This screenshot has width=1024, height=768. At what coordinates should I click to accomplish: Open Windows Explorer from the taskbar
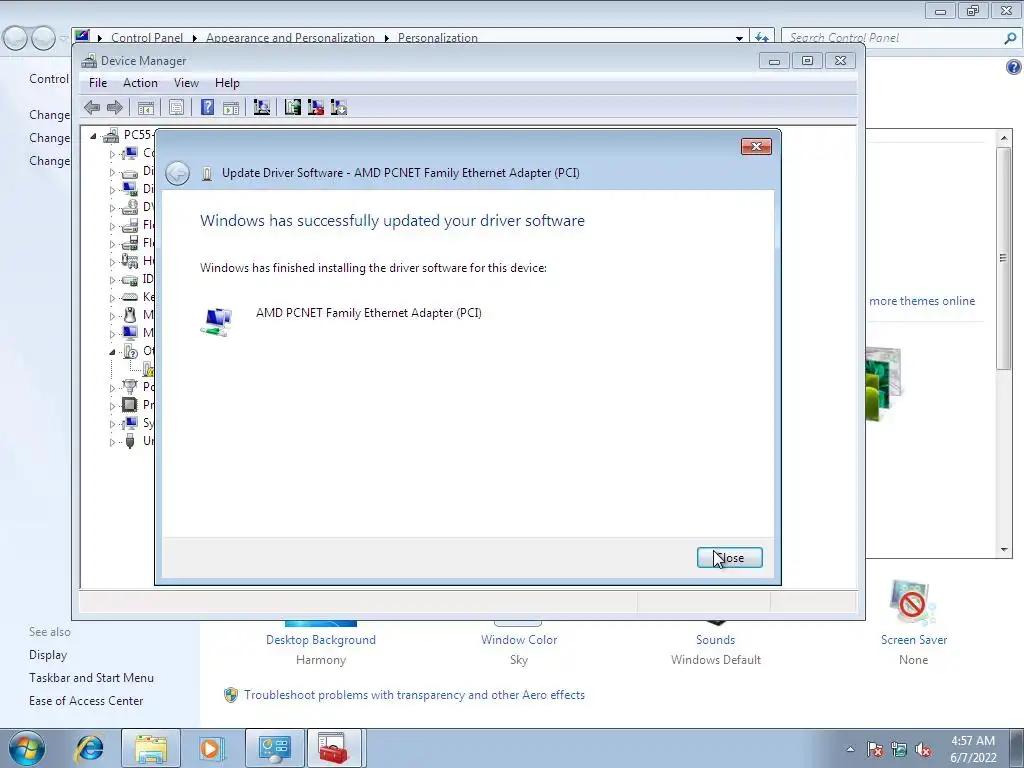[x=151, y=748]
